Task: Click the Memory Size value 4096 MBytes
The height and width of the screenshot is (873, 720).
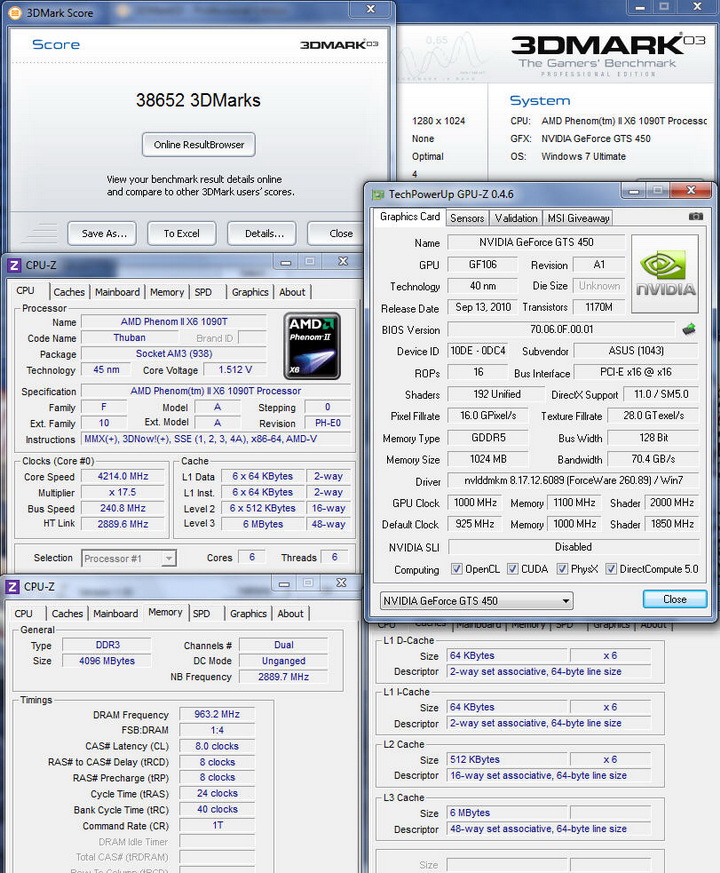Action: [x=107, y=661]
